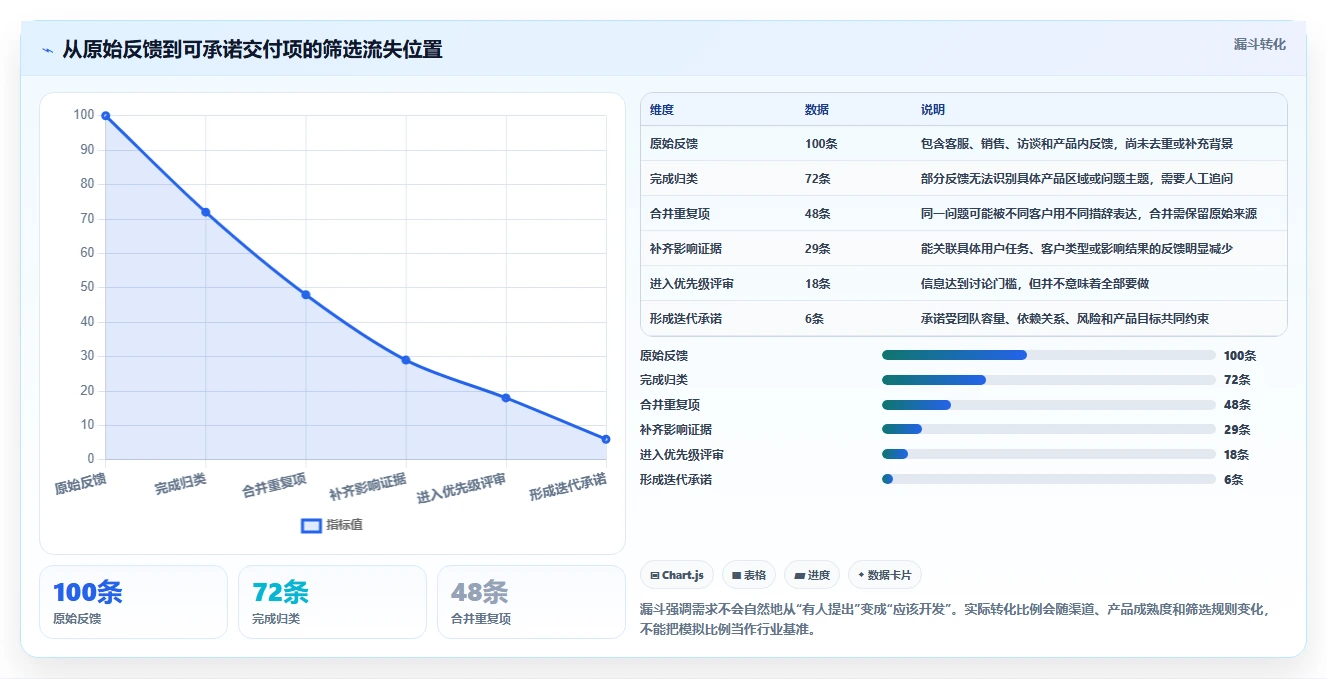Click the chart point for 合并重复项

(x=306, y=295)
